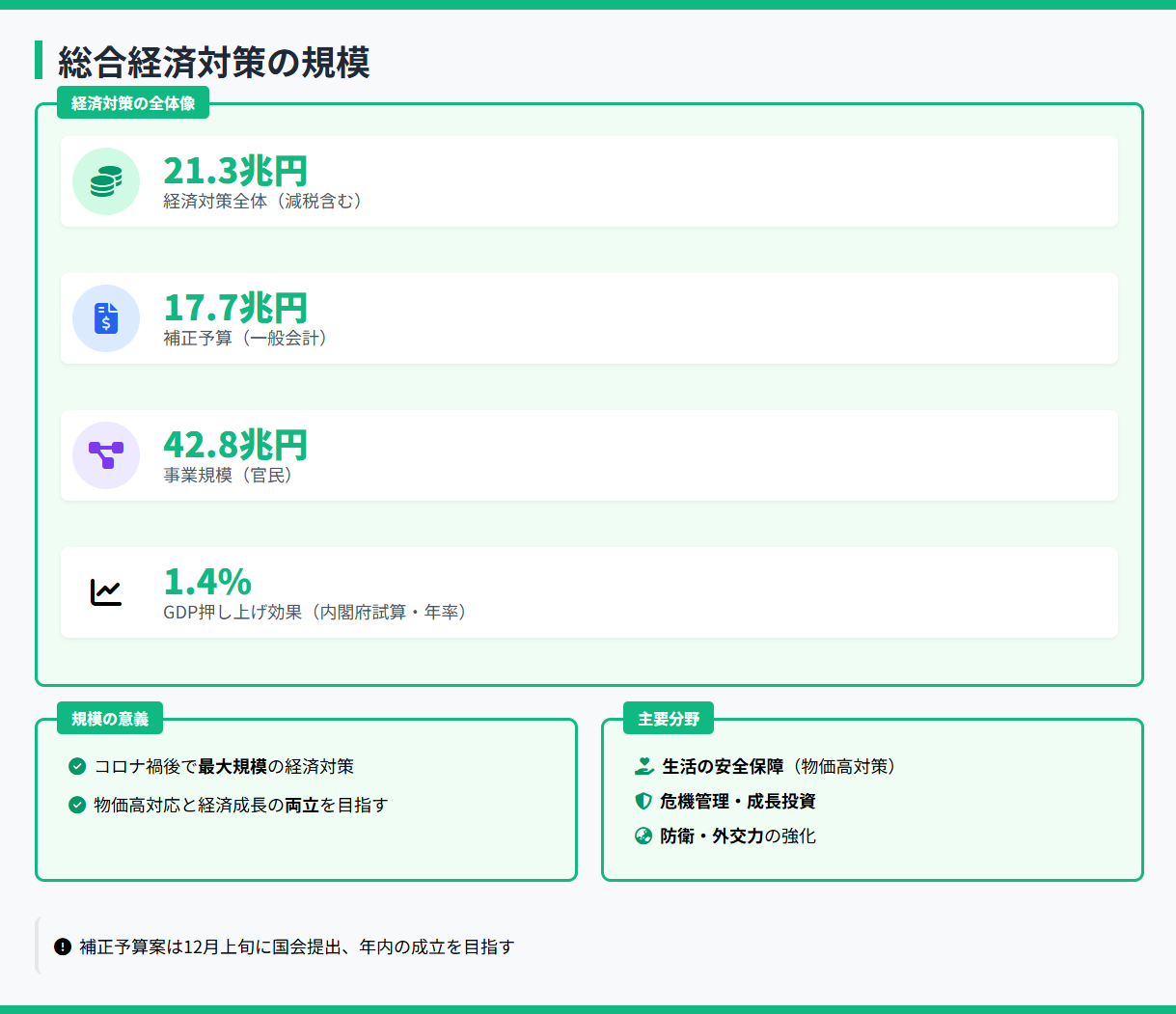Screen dimensions: 1176x1014
Task: Select the 規模の意義 section label
Action: tap(110, 719)
